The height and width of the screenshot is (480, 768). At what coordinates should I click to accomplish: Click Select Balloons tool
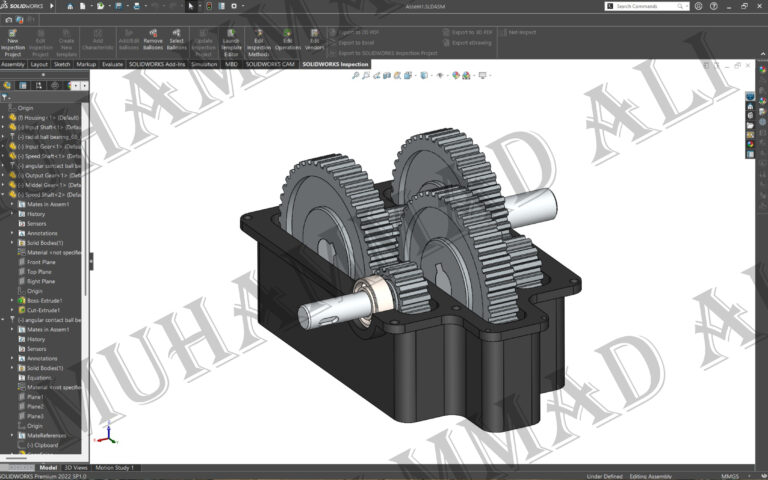(x=177, y=43)
